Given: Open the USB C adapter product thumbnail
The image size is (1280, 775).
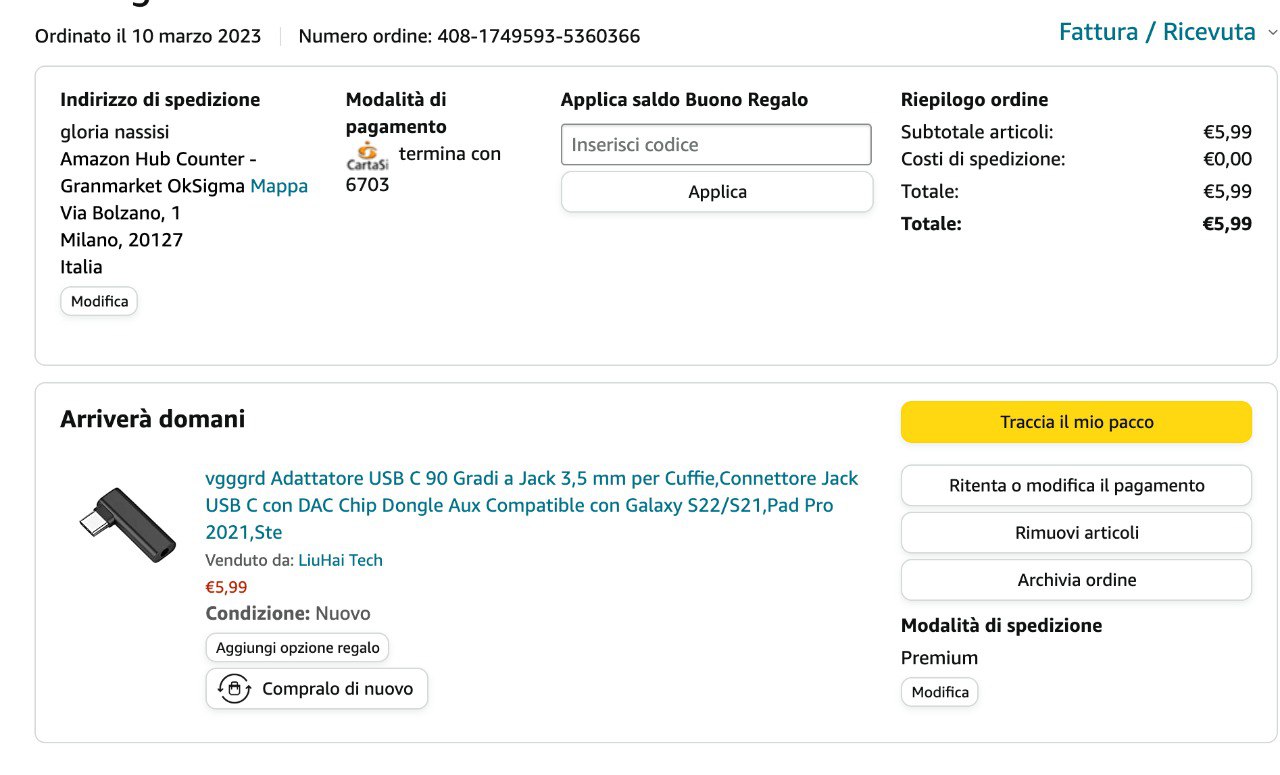Looking at the screenshot, I should [114, 524].
